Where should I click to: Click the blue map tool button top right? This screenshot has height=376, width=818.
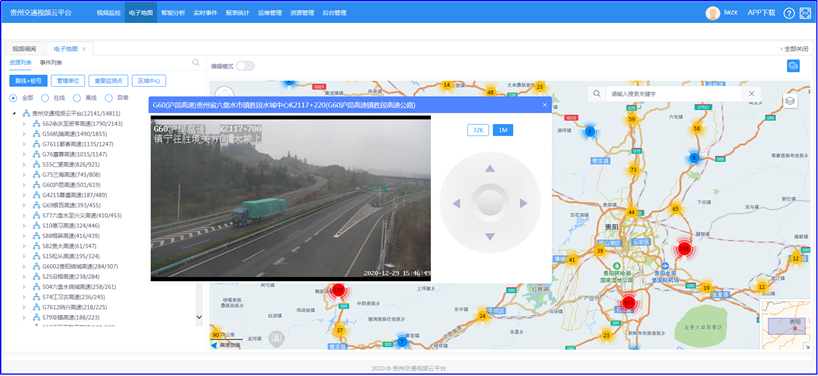pos(793,66)
